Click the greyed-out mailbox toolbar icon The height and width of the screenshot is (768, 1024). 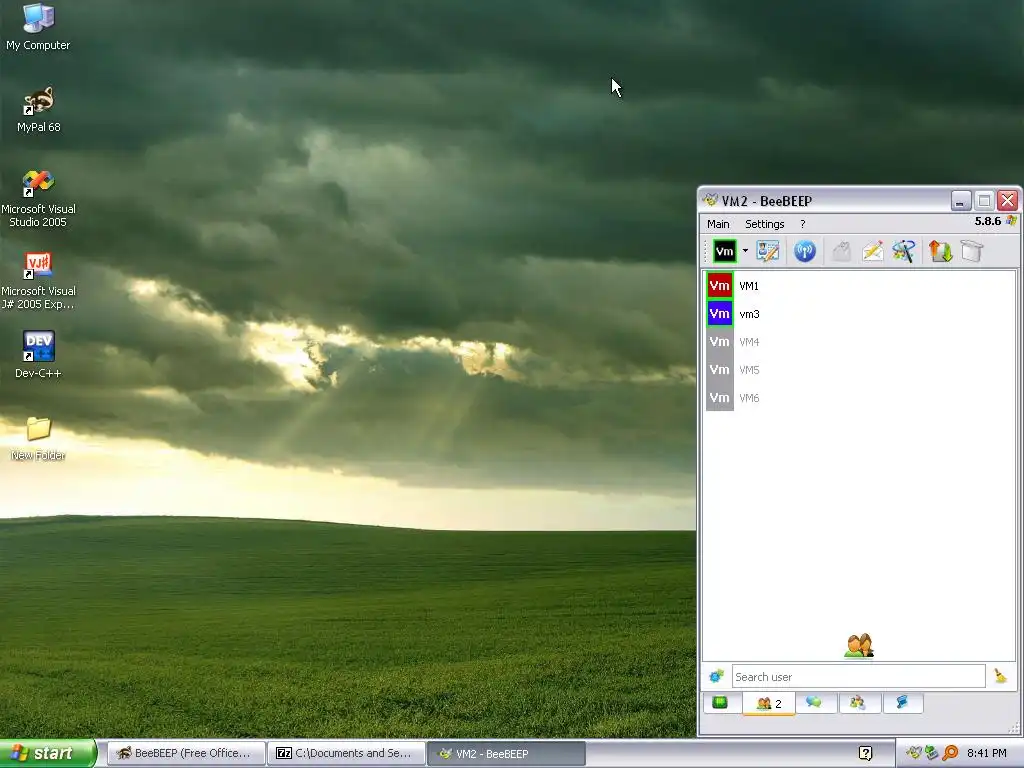tap(842, 251)
